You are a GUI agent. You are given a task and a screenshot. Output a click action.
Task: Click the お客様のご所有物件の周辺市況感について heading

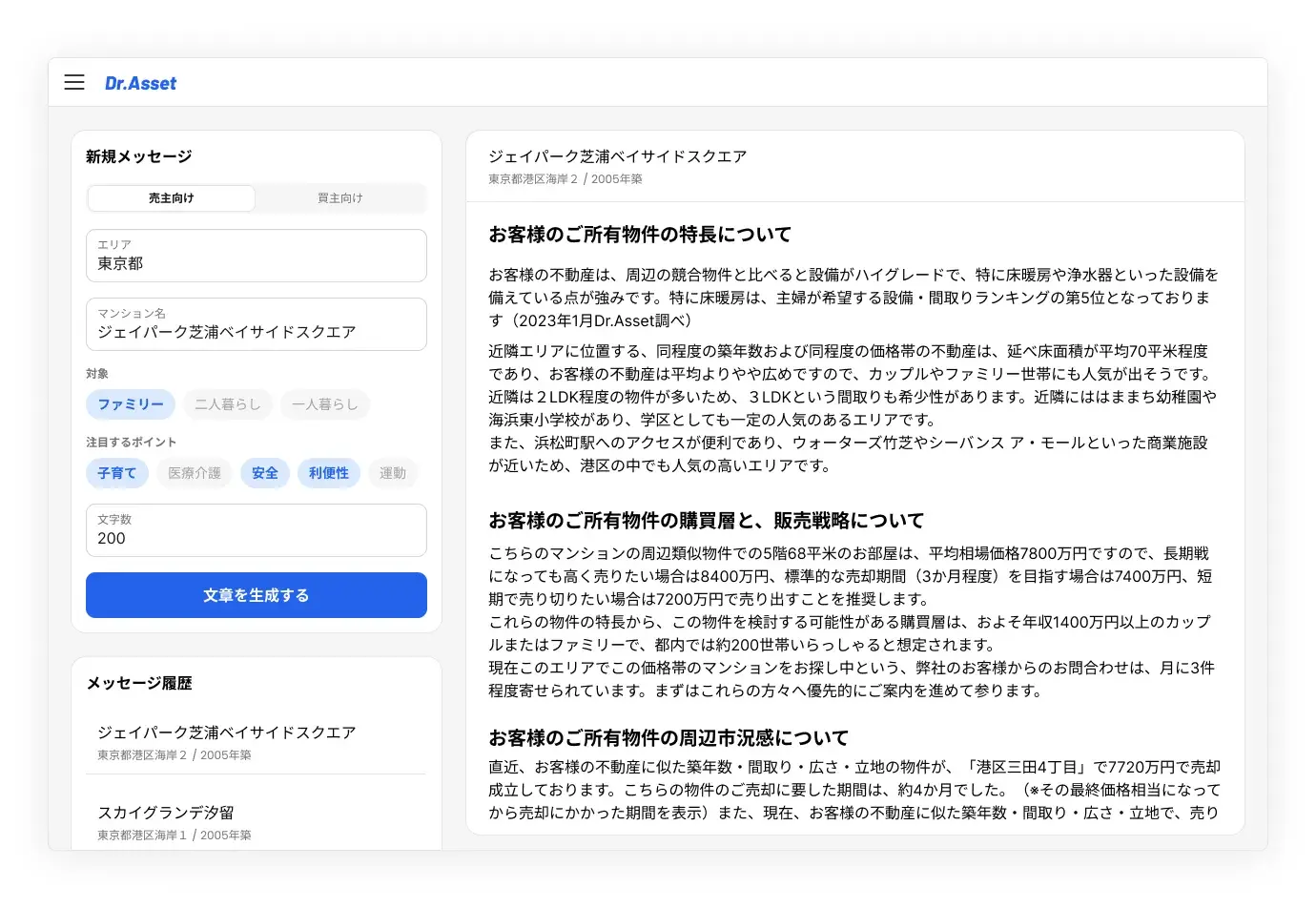pos(668,738)
